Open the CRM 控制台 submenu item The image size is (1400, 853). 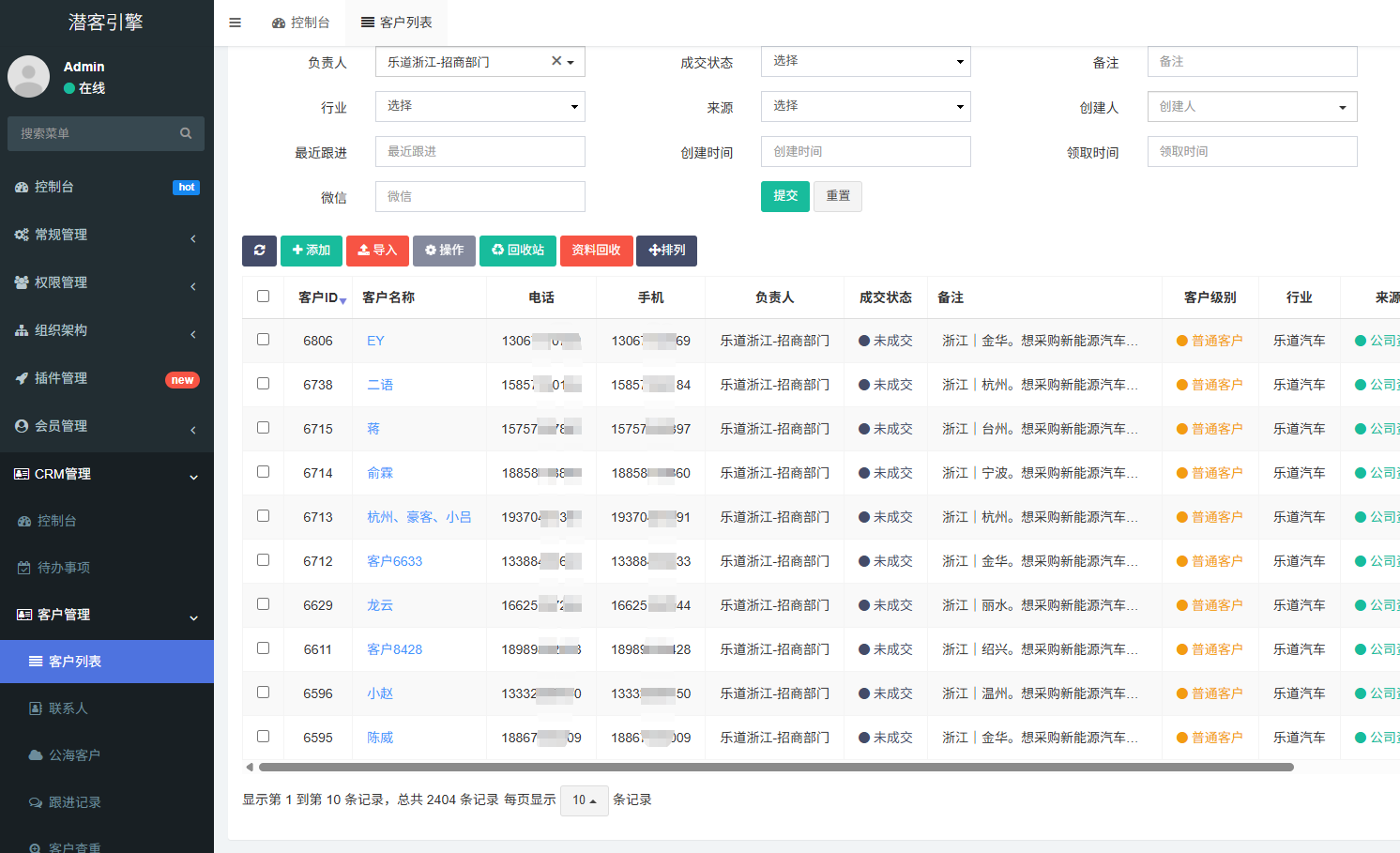[107, 521]
